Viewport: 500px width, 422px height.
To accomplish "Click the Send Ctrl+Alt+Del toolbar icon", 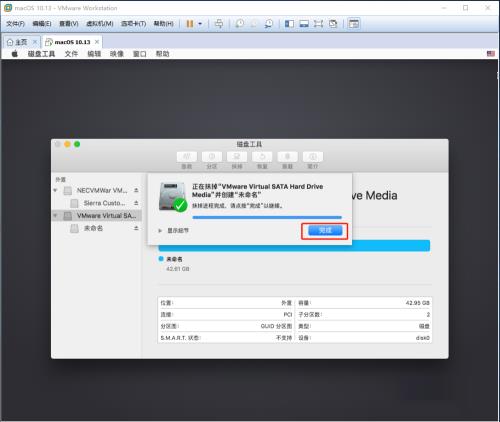I will (x=219, y=24).
